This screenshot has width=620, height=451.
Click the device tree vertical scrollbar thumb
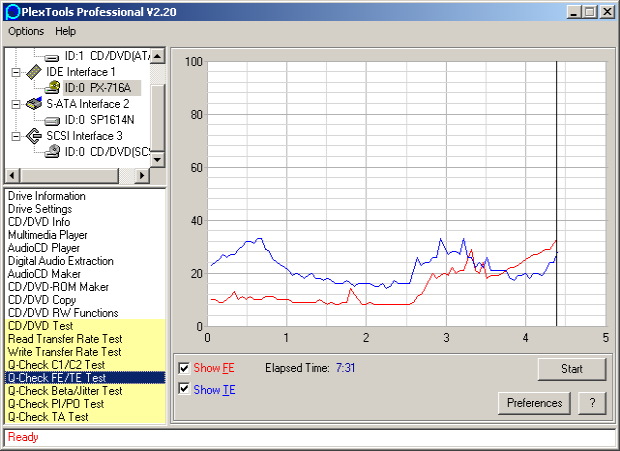[x=157, y=117]
